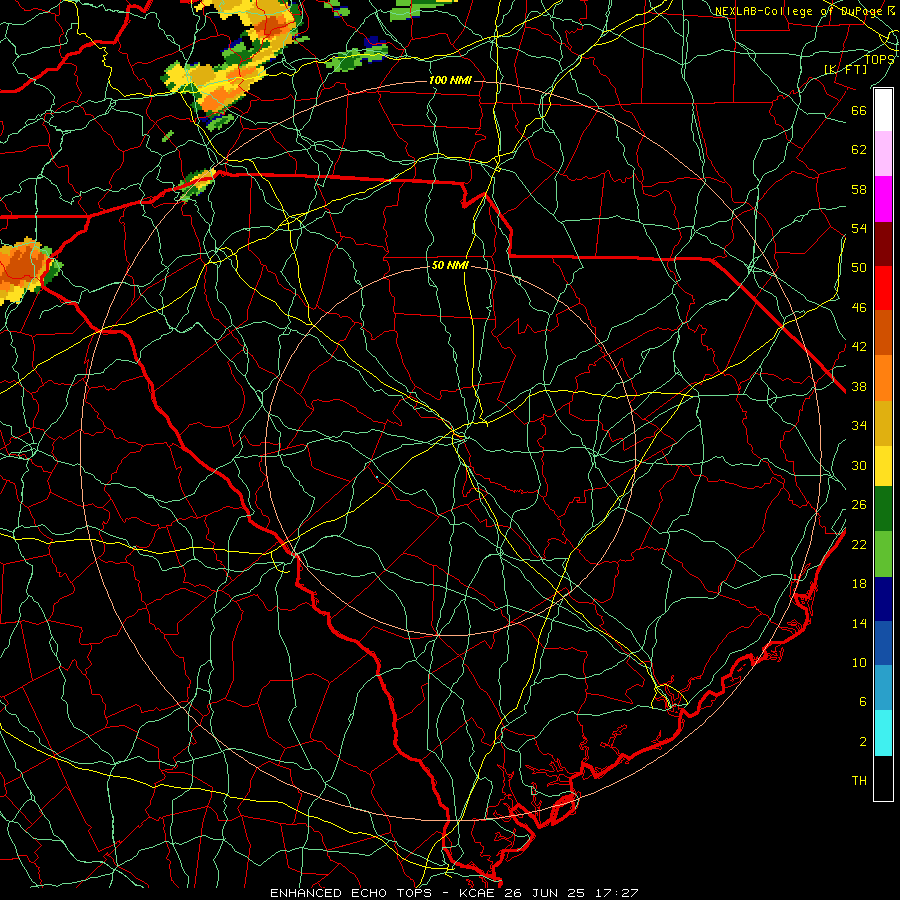Click the white 66 kft color swatch

click(x=883, y=110)
